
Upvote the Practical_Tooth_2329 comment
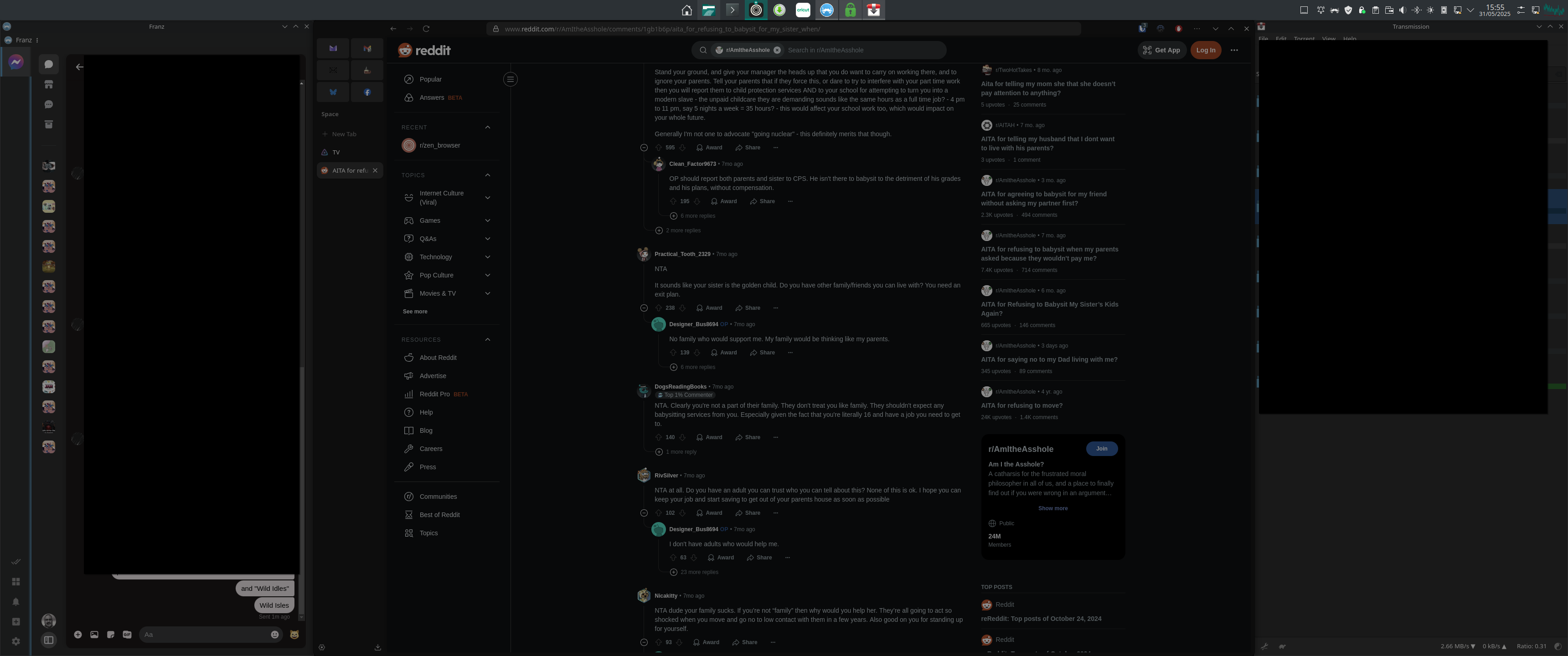658,308
